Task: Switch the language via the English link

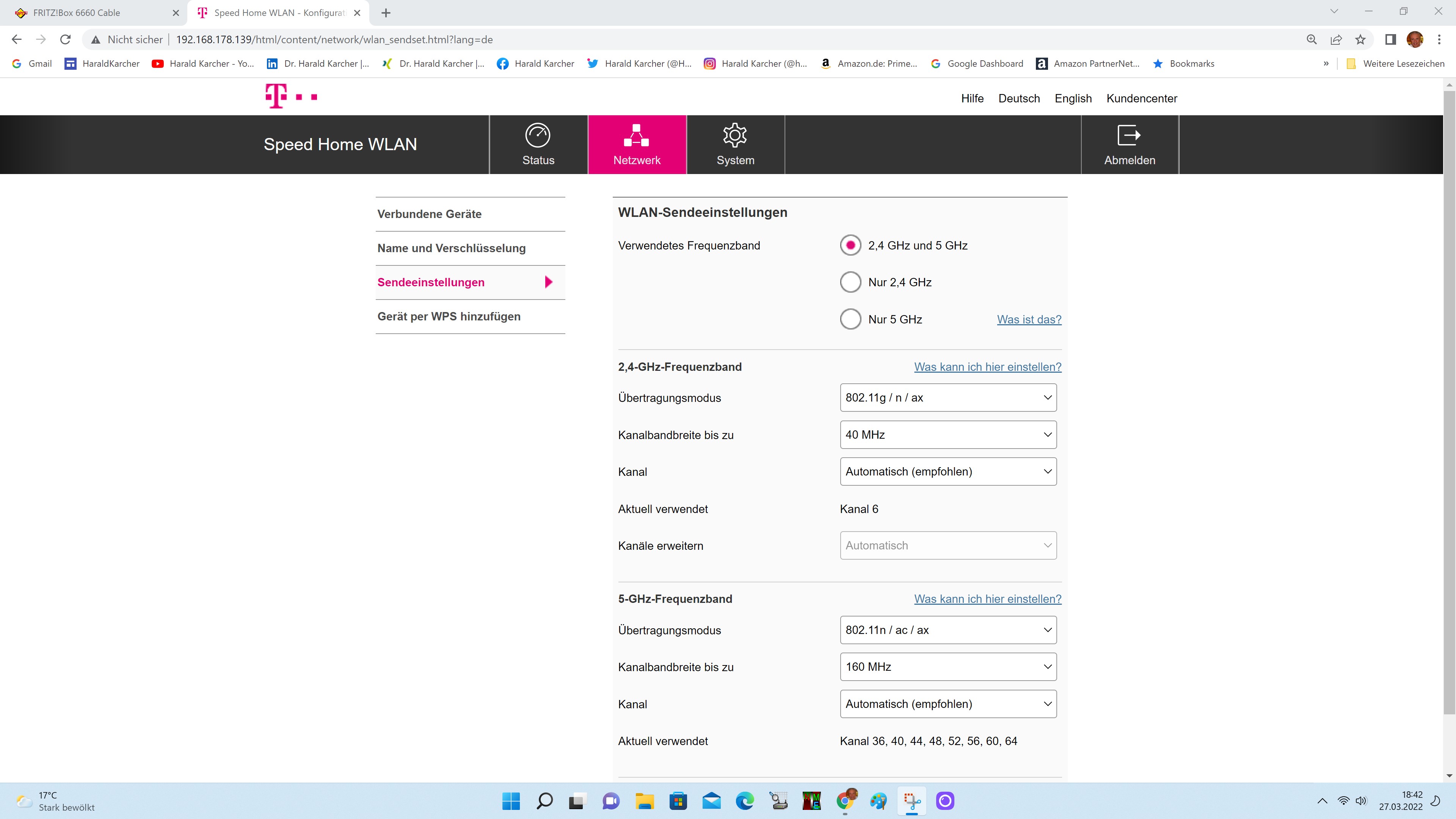Action: coord(1073,98)
